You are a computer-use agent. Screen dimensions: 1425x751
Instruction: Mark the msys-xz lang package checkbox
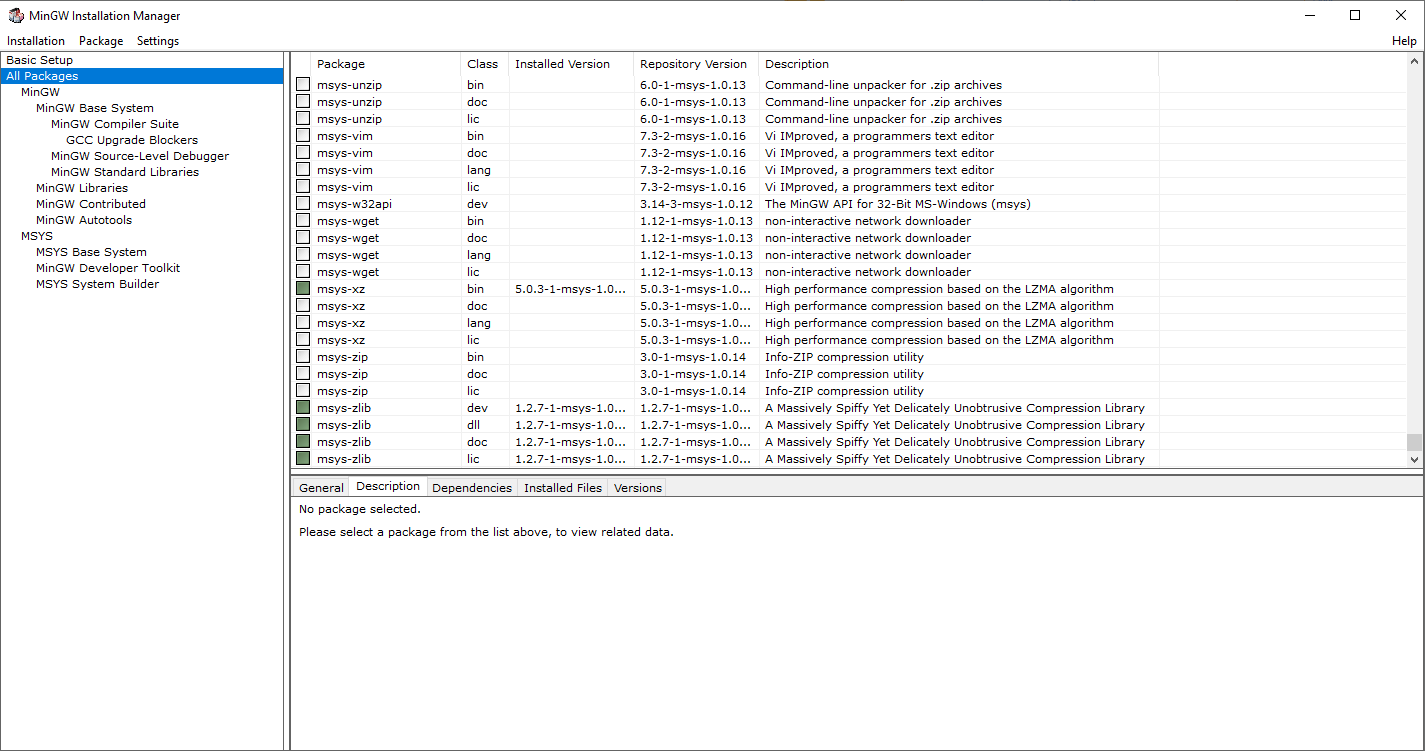click(303, 323)
